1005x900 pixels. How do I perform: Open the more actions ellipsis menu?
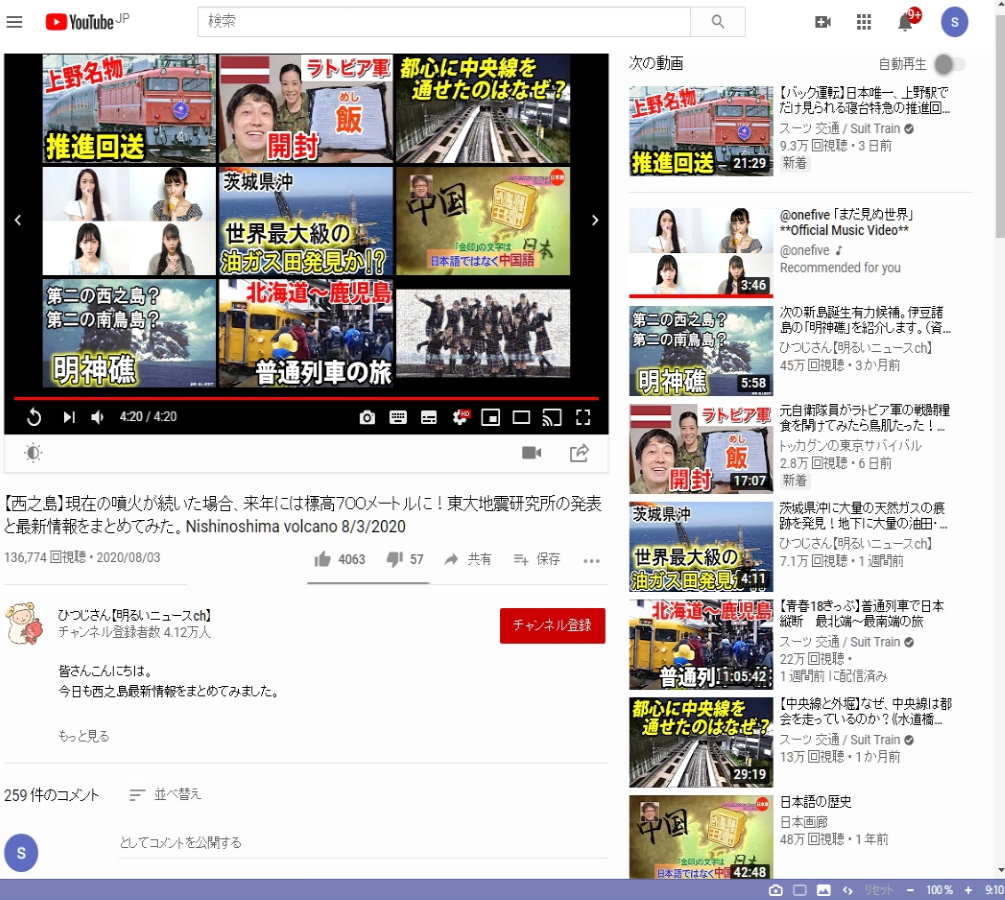(591, 560)
